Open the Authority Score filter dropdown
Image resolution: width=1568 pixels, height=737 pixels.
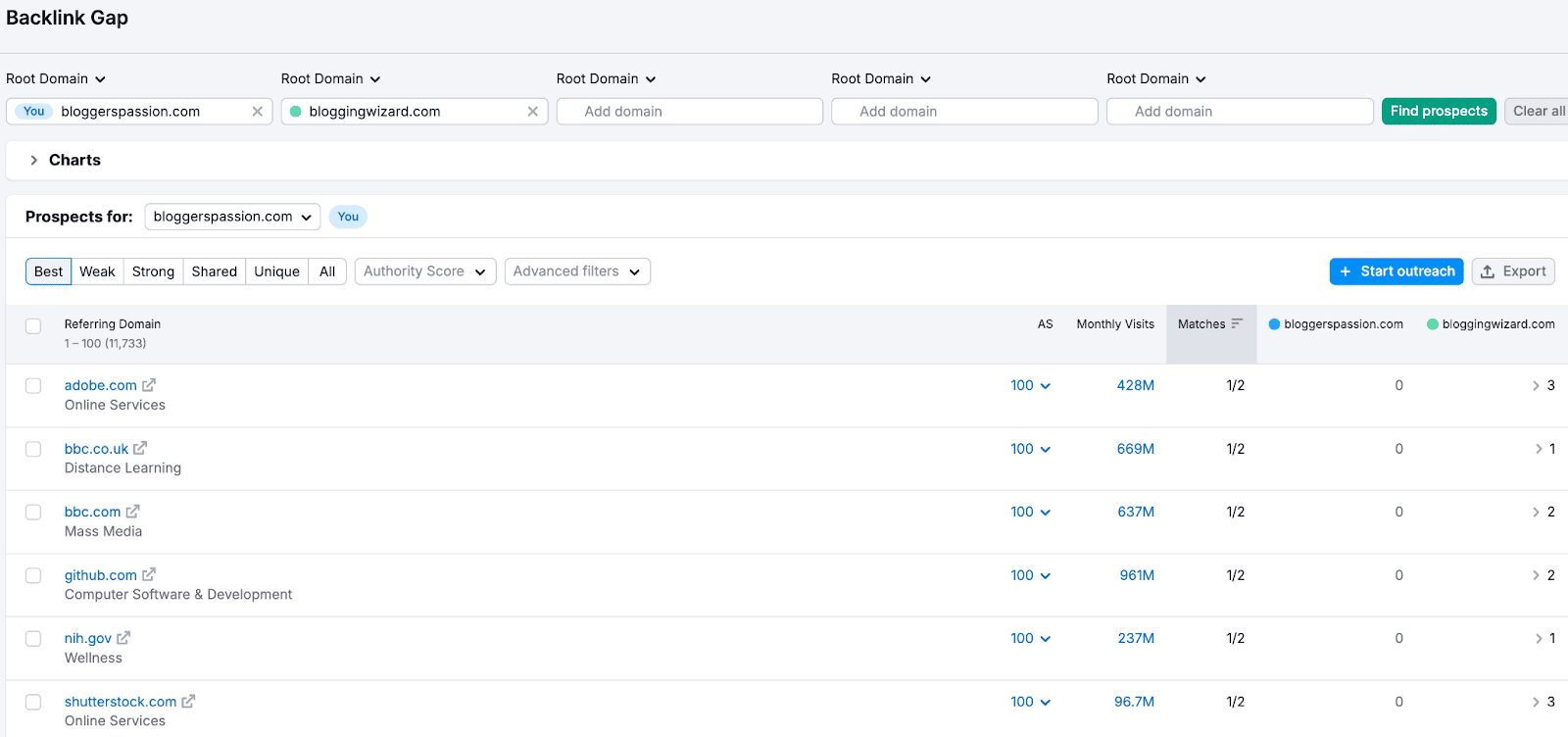pyautogui.click(x=424, y=271)
